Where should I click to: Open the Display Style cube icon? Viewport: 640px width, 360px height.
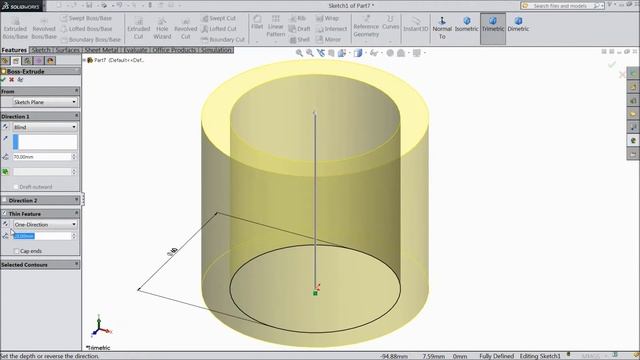(x=358, y=53)
